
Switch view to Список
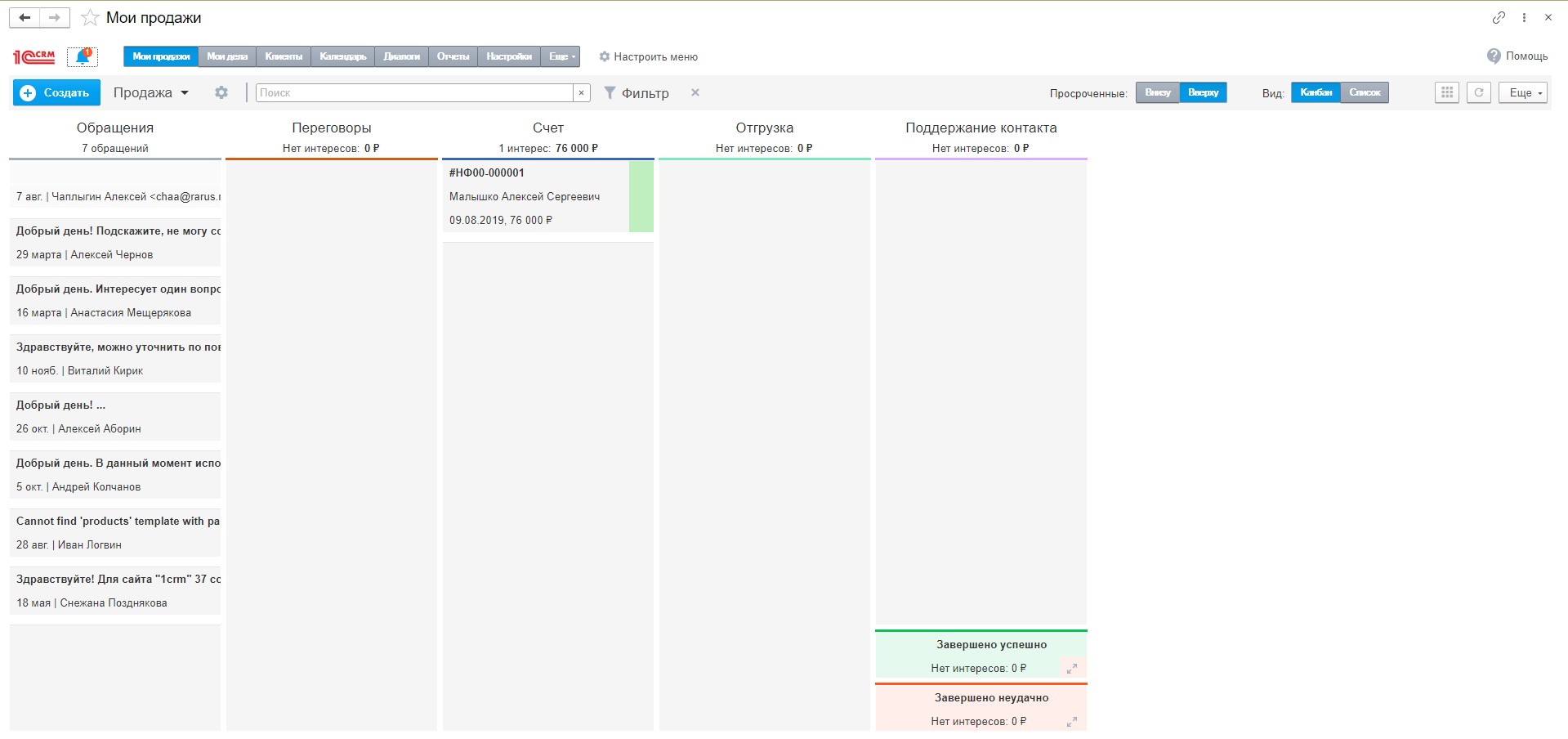coord(1364,92)
